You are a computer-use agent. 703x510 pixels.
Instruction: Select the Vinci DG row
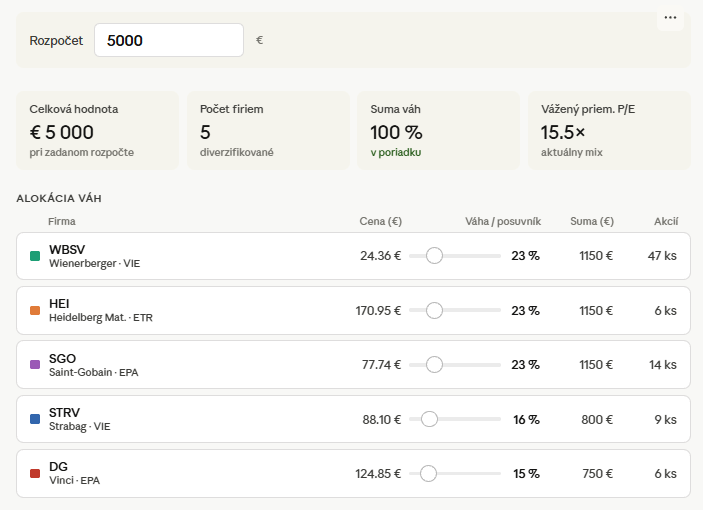pos(353,473)
